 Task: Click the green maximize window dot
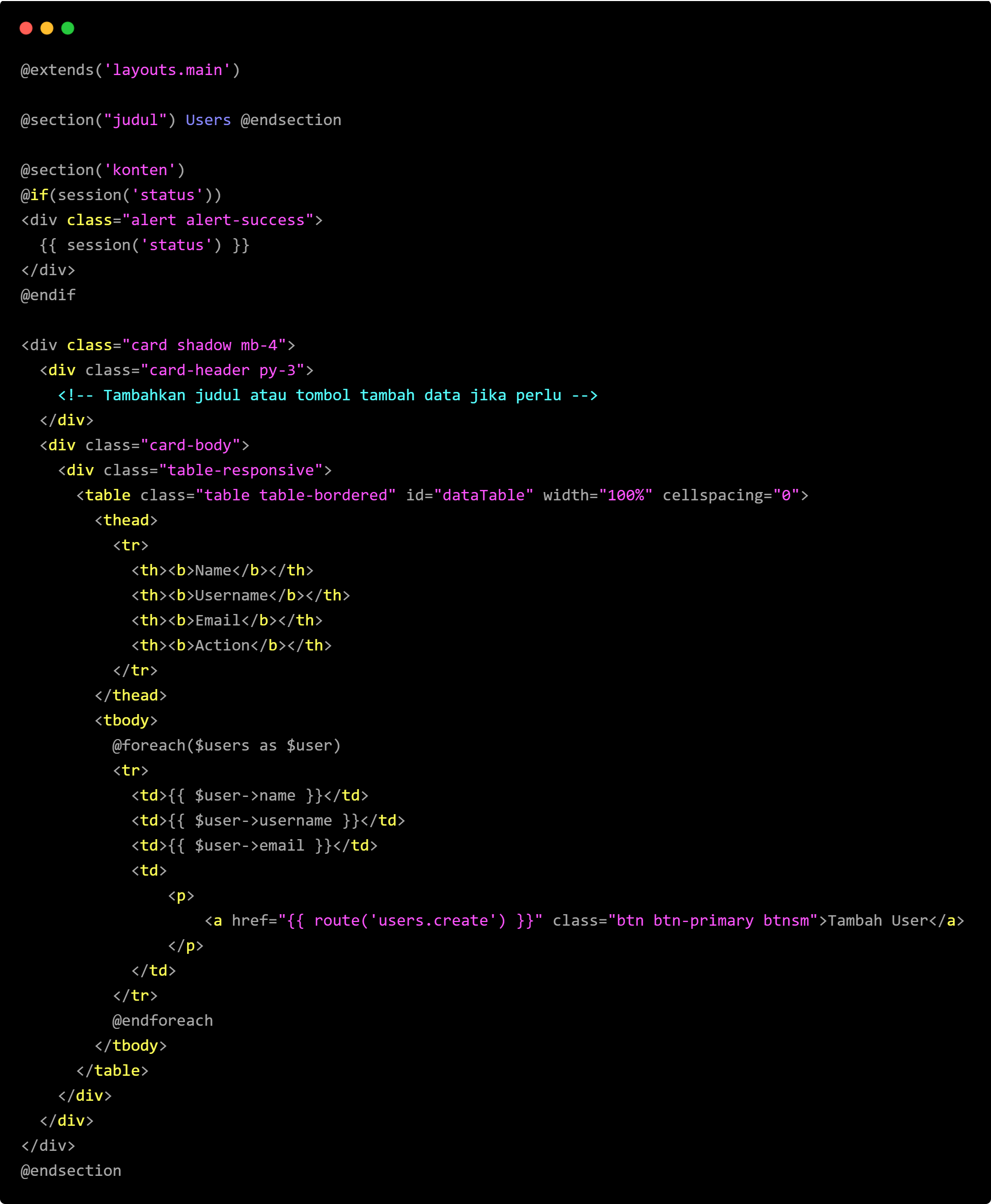click(68, 28)
